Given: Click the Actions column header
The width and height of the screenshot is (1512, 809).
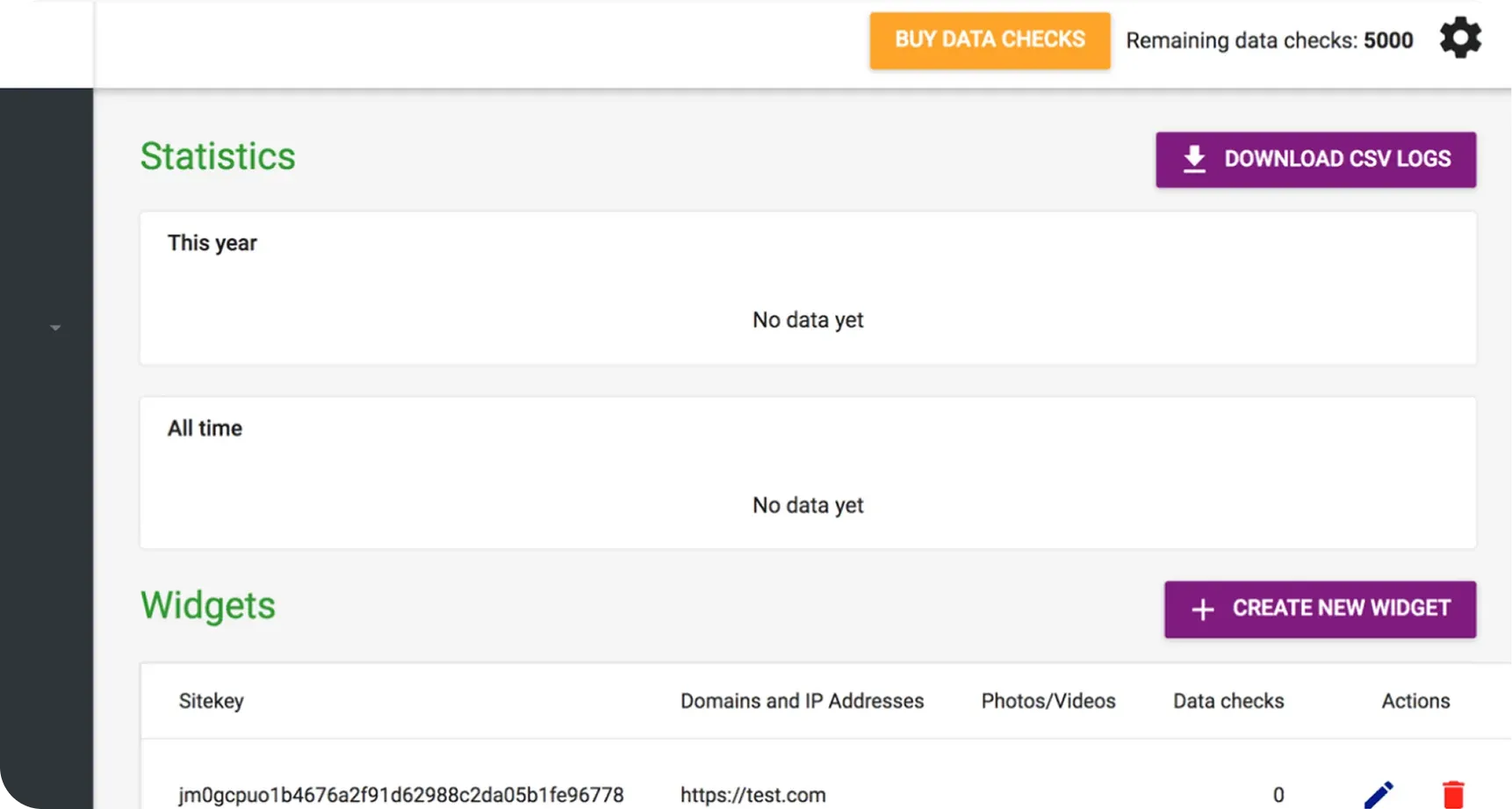Looking at the screenshot, I should (x=1415, y=701).
